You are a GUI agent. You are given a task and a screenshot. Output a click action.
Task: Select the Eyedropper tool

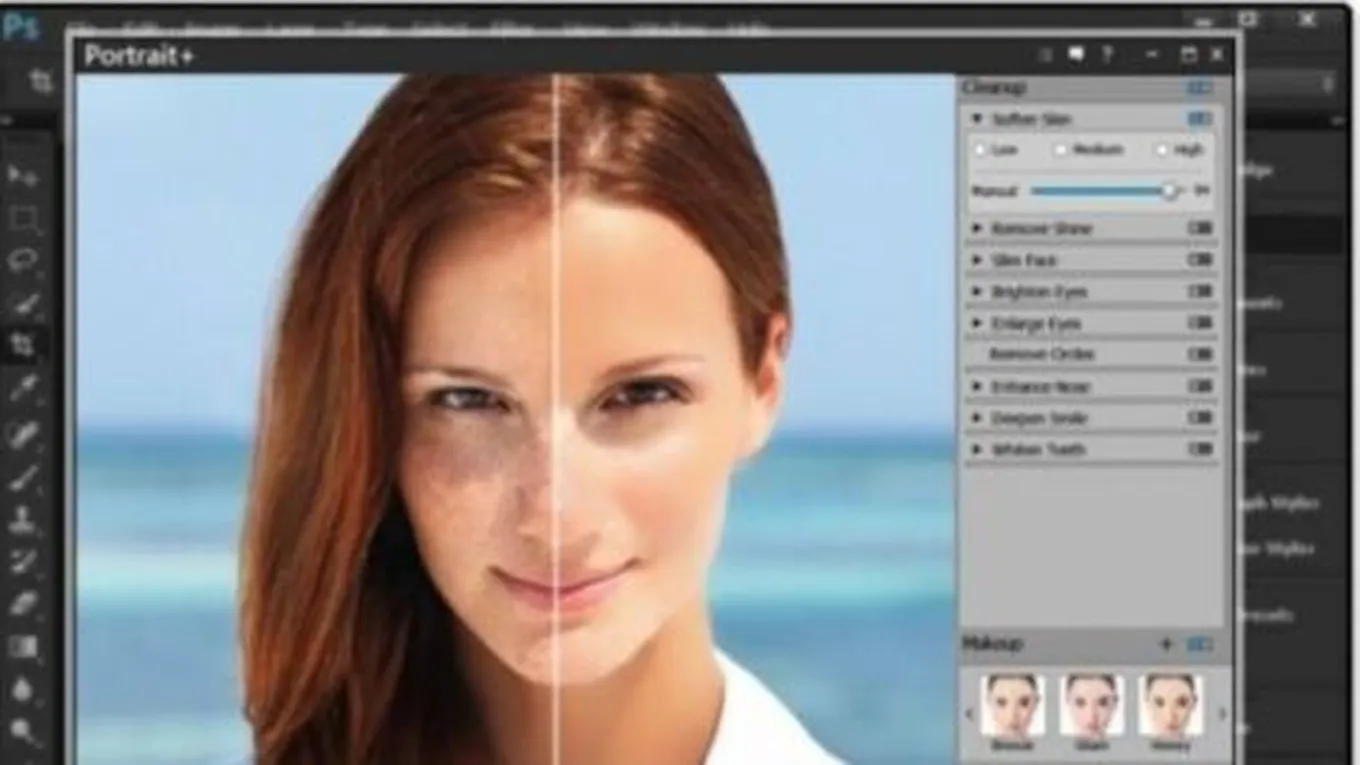click(x=22, y=390)
